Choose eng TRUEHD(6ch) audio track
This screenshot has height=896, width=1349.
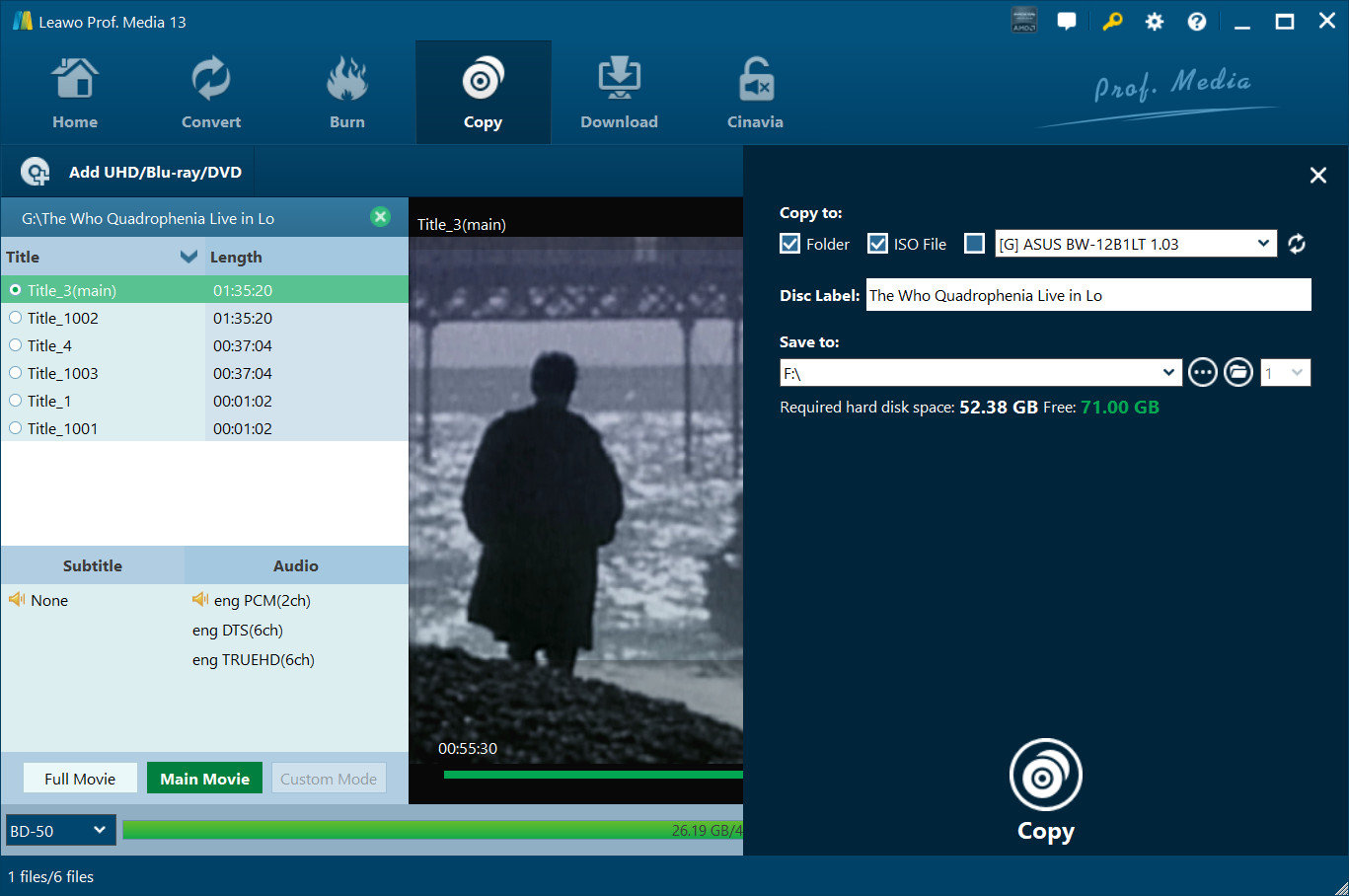coord(254,659)
